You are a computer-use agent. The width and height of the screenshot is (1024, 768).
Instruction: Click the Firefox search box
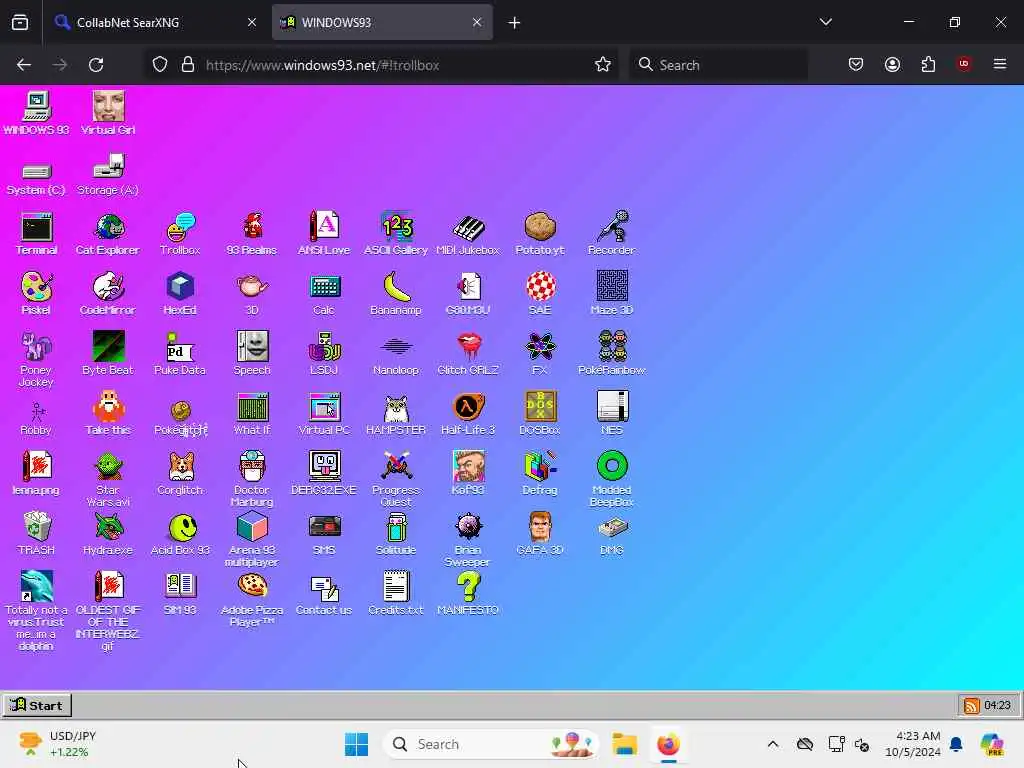point(718,65)
